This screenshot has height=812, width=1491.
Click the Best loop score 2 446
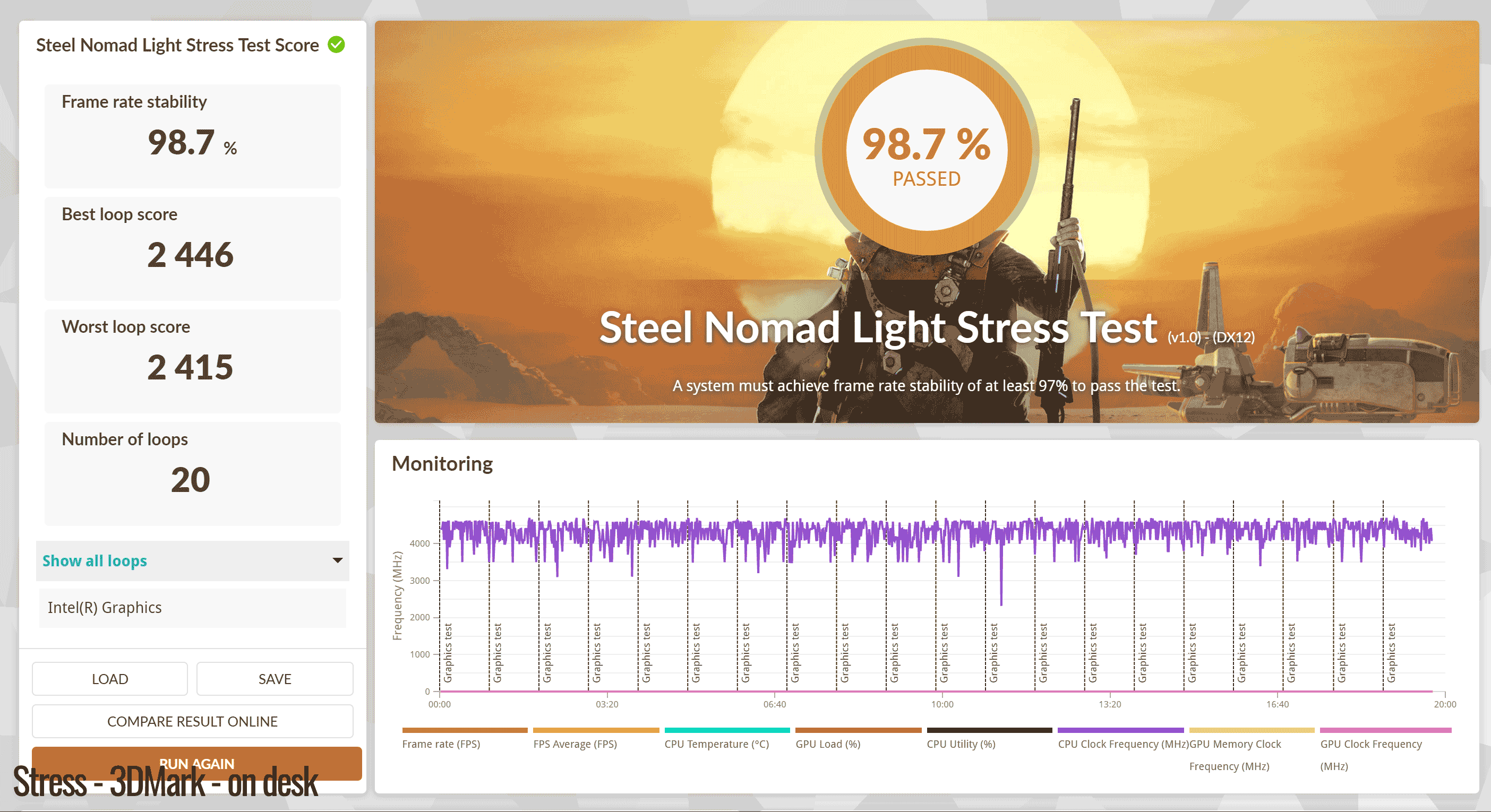coord(191,254)
